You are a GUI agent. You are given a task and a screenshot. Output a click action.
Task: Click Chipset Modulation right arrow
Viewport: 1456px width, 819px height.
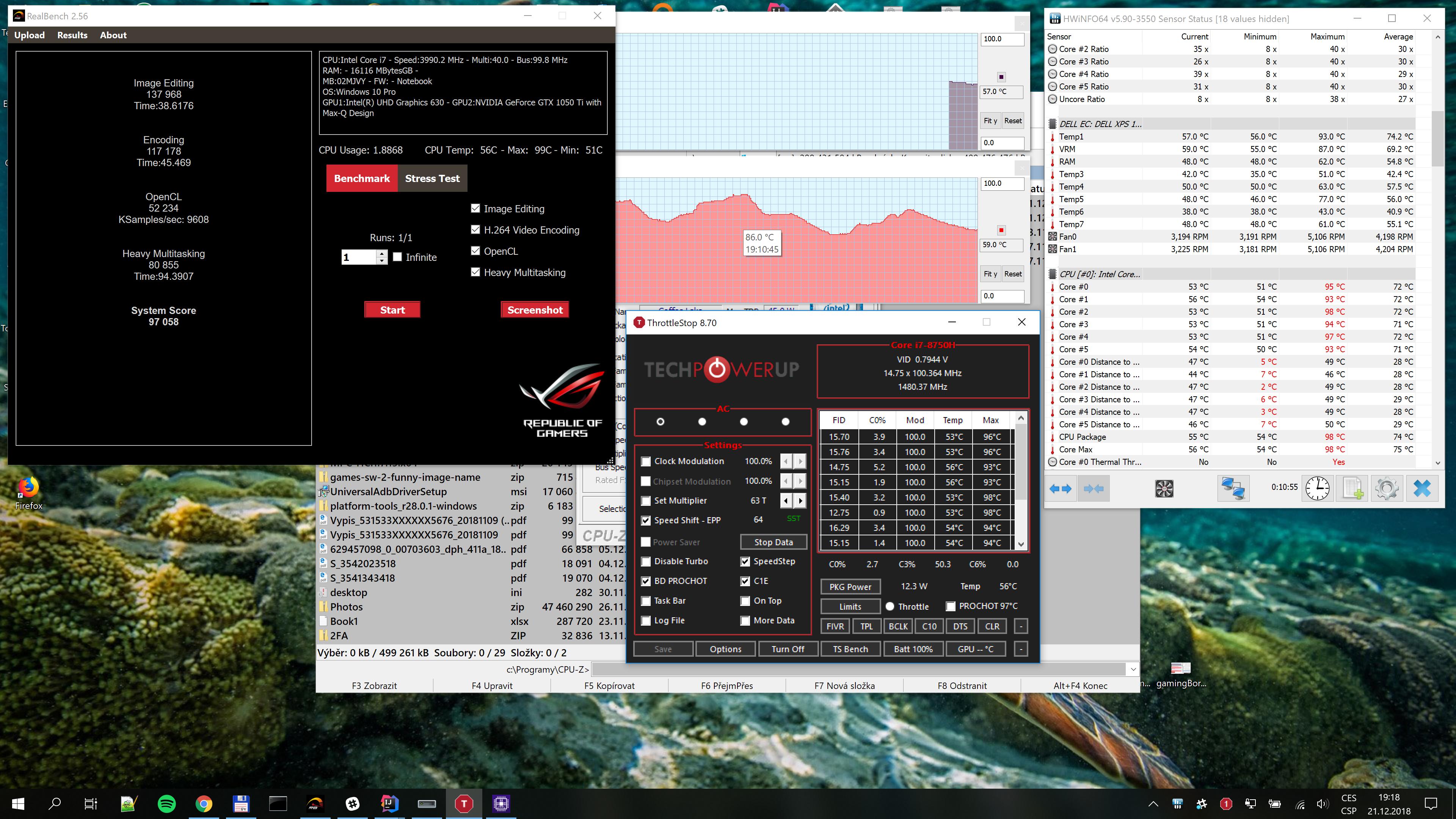(x=800, y=481)
